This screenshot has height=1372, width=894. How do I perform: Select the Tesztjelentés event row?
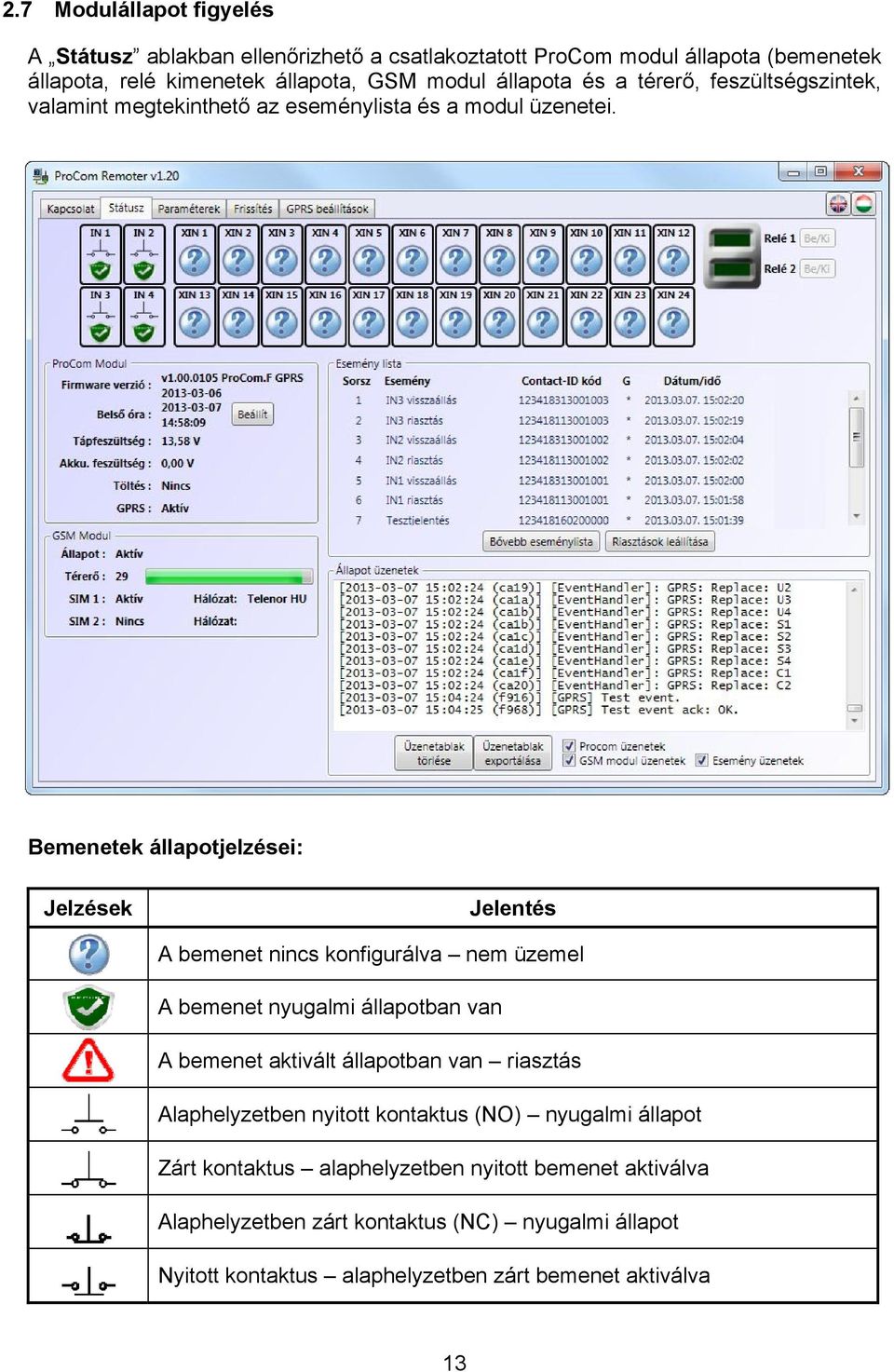(x=592, y=521)
